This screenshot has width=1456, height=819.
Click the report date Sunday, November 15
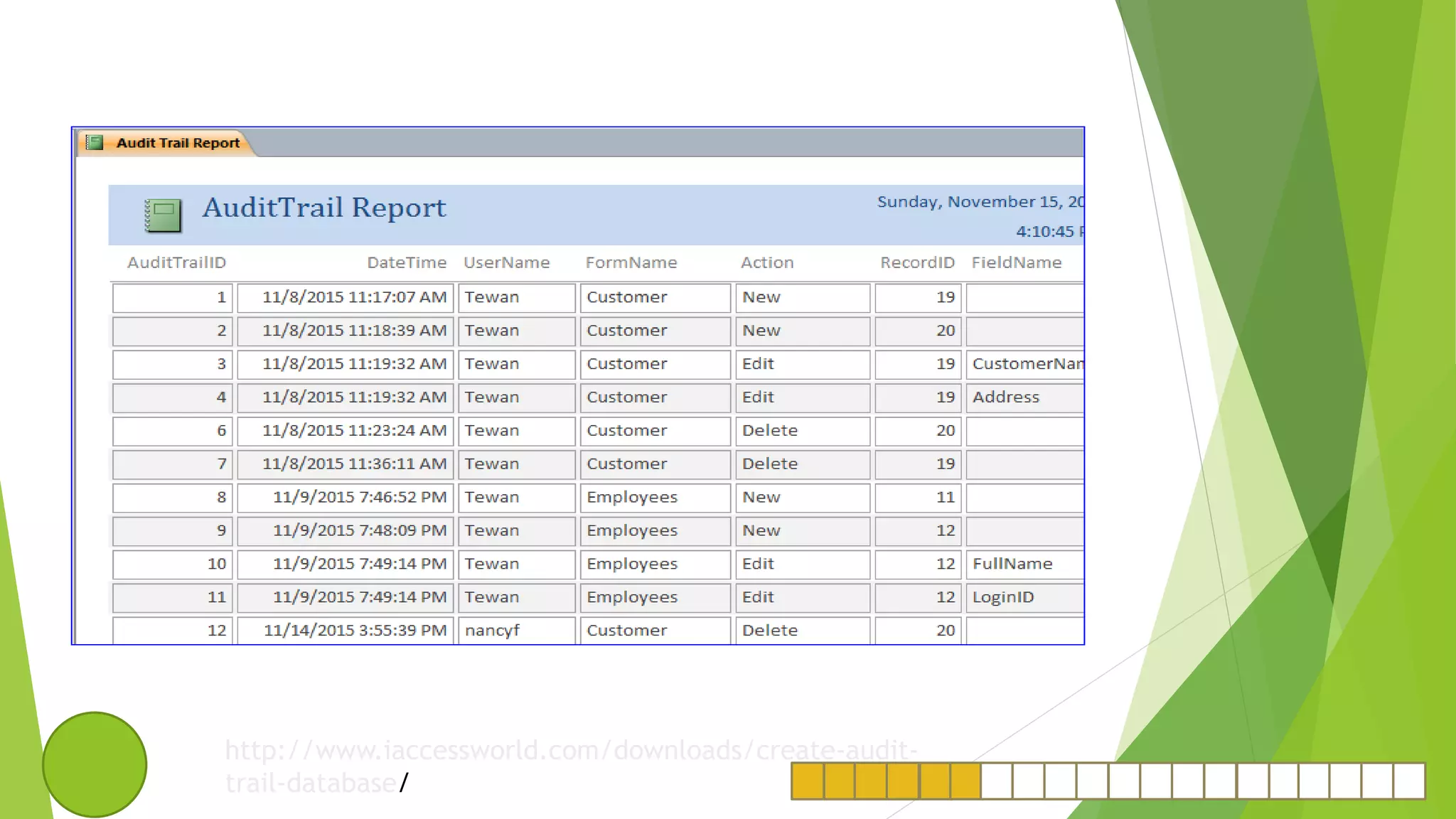coord(979,202)
